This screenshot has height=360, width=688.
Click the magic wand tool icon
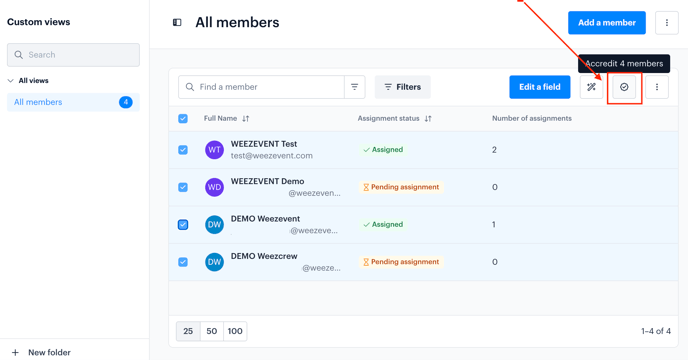pos(591,87)
